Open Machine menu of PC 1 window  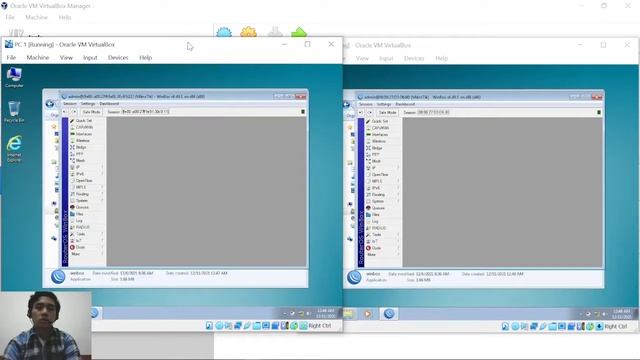pos(38,58)
